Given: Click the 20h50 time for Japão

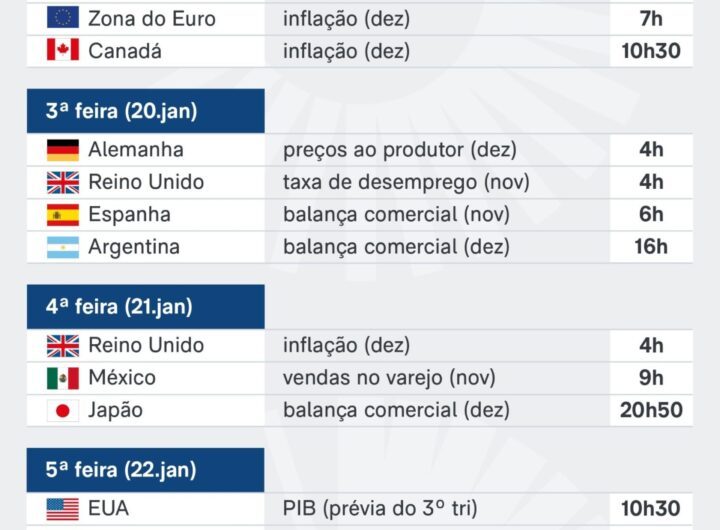Looking at the screenshot, I should [x=651, y=410].
